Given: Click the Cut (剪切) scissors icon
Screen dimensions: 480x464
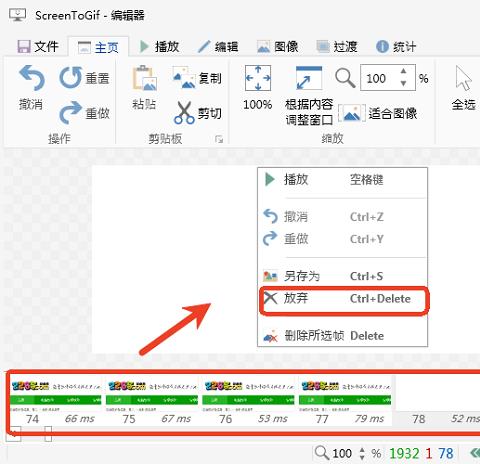Looking at the screenshot, I should pyautogui.click(x=184, y=113).
